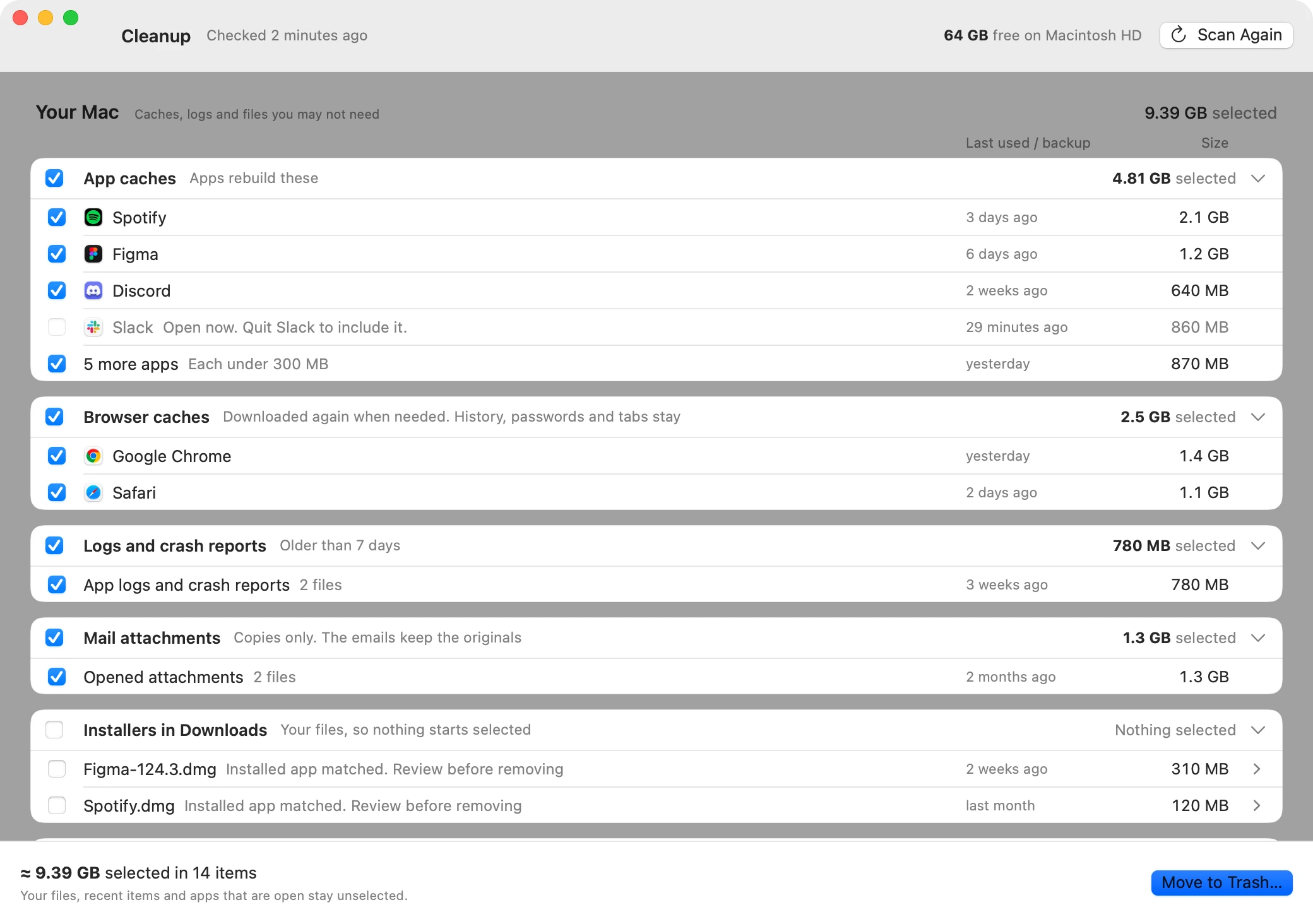Click the Size column header

pos(1215,143)
